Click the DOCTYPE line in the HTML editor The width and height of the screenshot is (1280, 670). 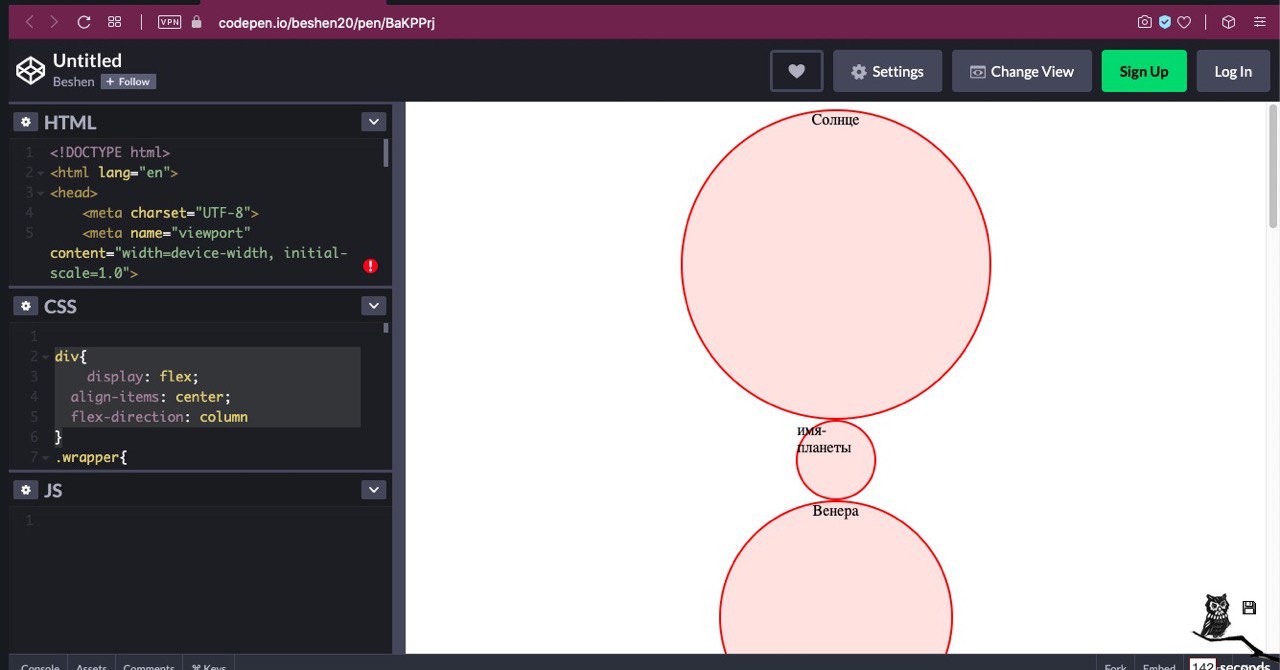coord(110,153)
